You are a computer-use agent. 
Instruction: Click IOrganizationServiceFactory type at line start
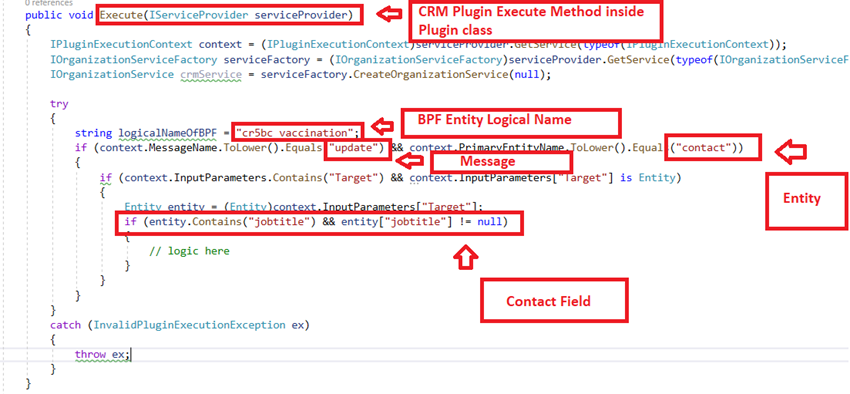pyautogui.click(x=133, y=60)
